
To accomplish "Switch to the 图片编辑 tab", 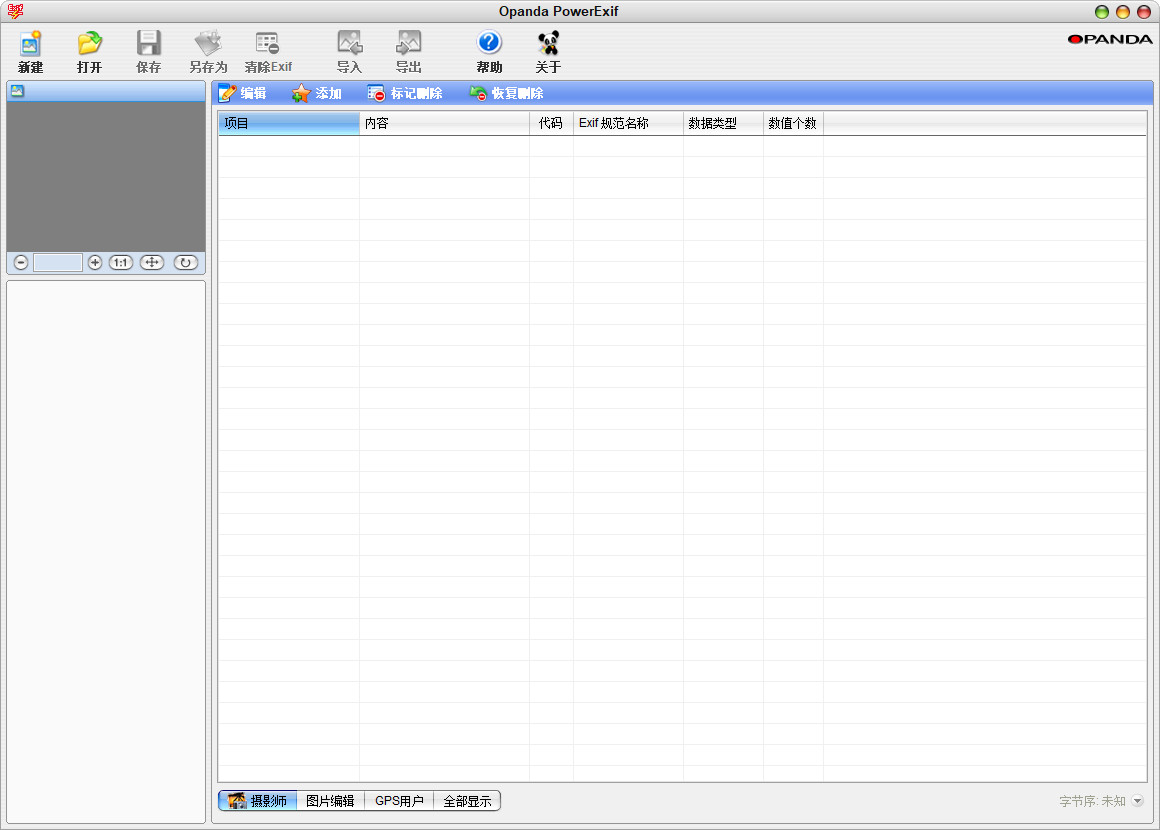I will [x=330, y=800].
